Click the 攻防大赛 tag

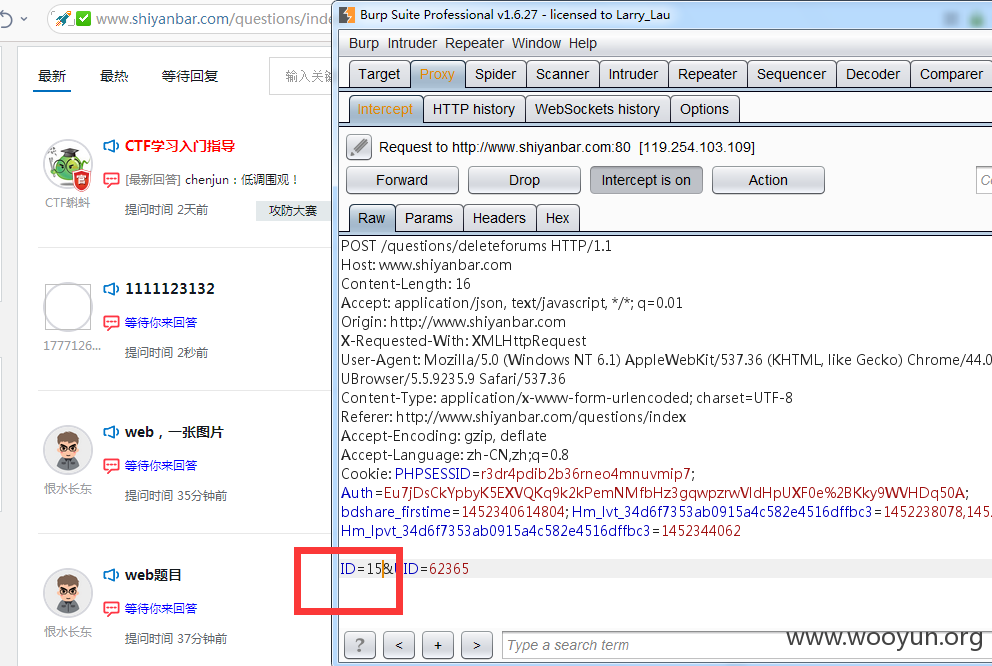pyautogui.click(x=293, y=211)
